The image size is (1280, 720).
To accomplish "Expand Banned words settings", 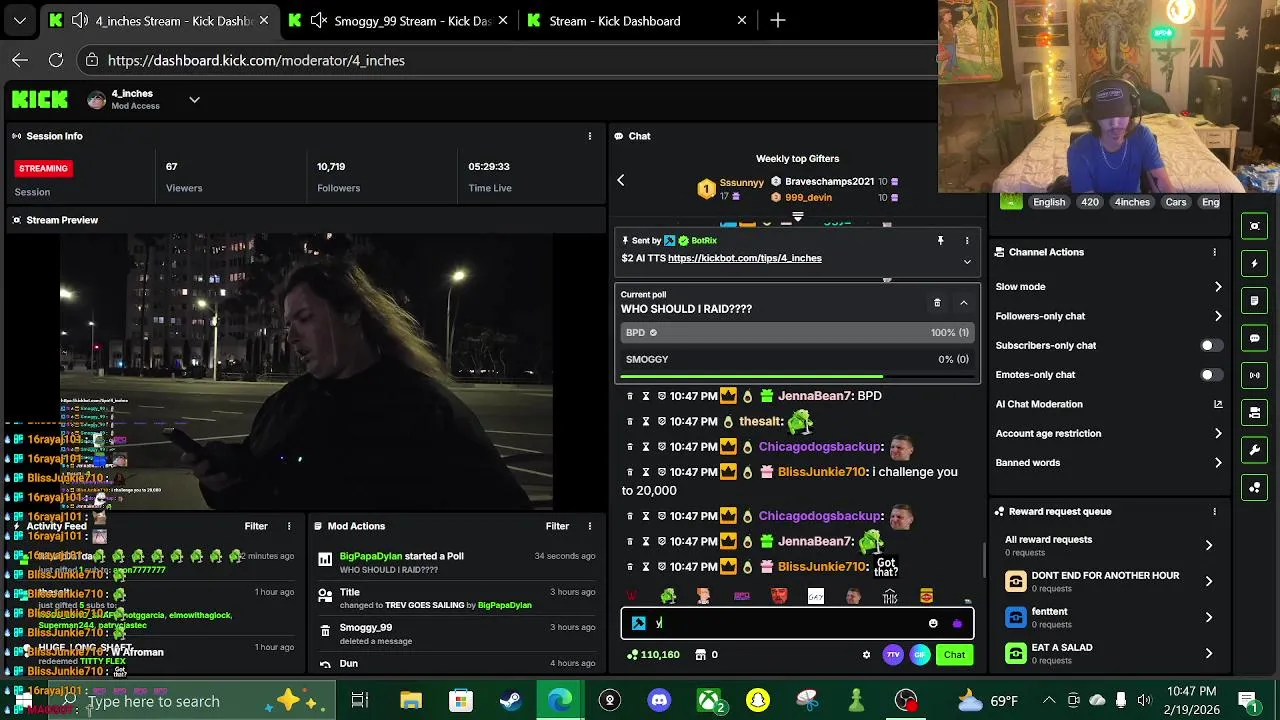I will pos(1218,463).
